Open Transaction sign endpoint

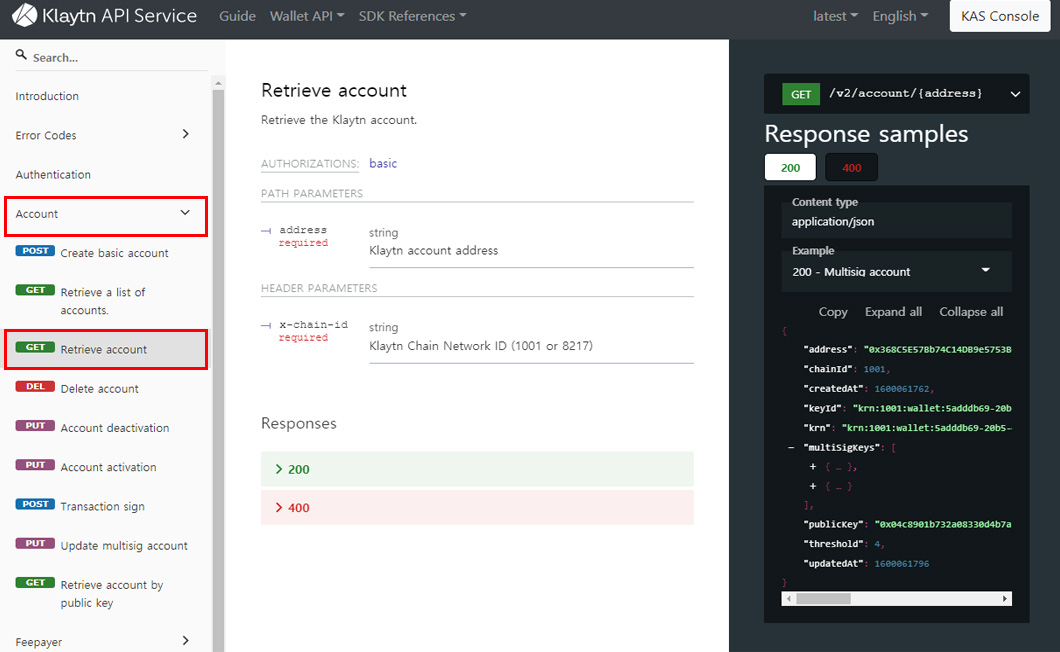(x=103, y=507)
